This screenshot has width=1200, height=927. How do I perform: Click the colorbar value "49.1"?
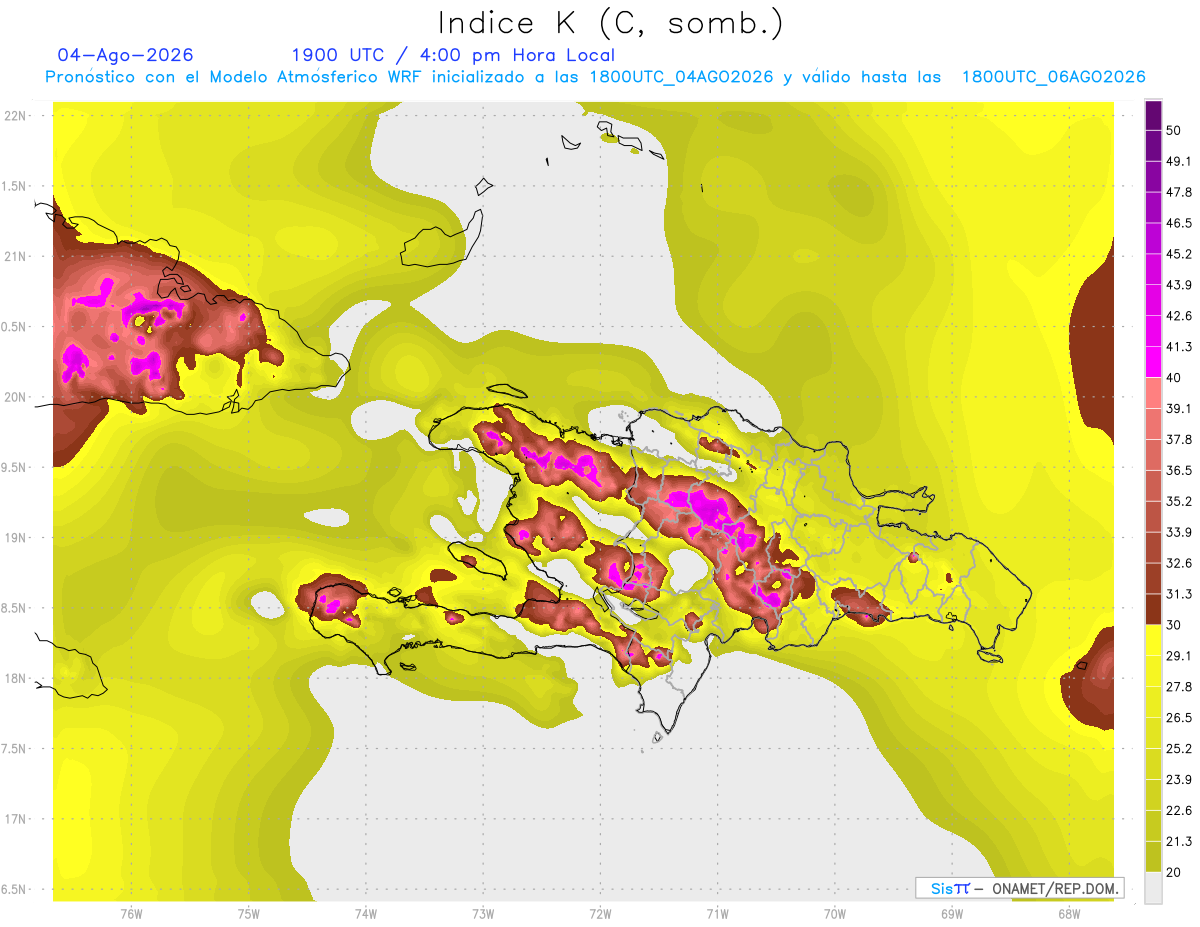(x=1179, y=161)
